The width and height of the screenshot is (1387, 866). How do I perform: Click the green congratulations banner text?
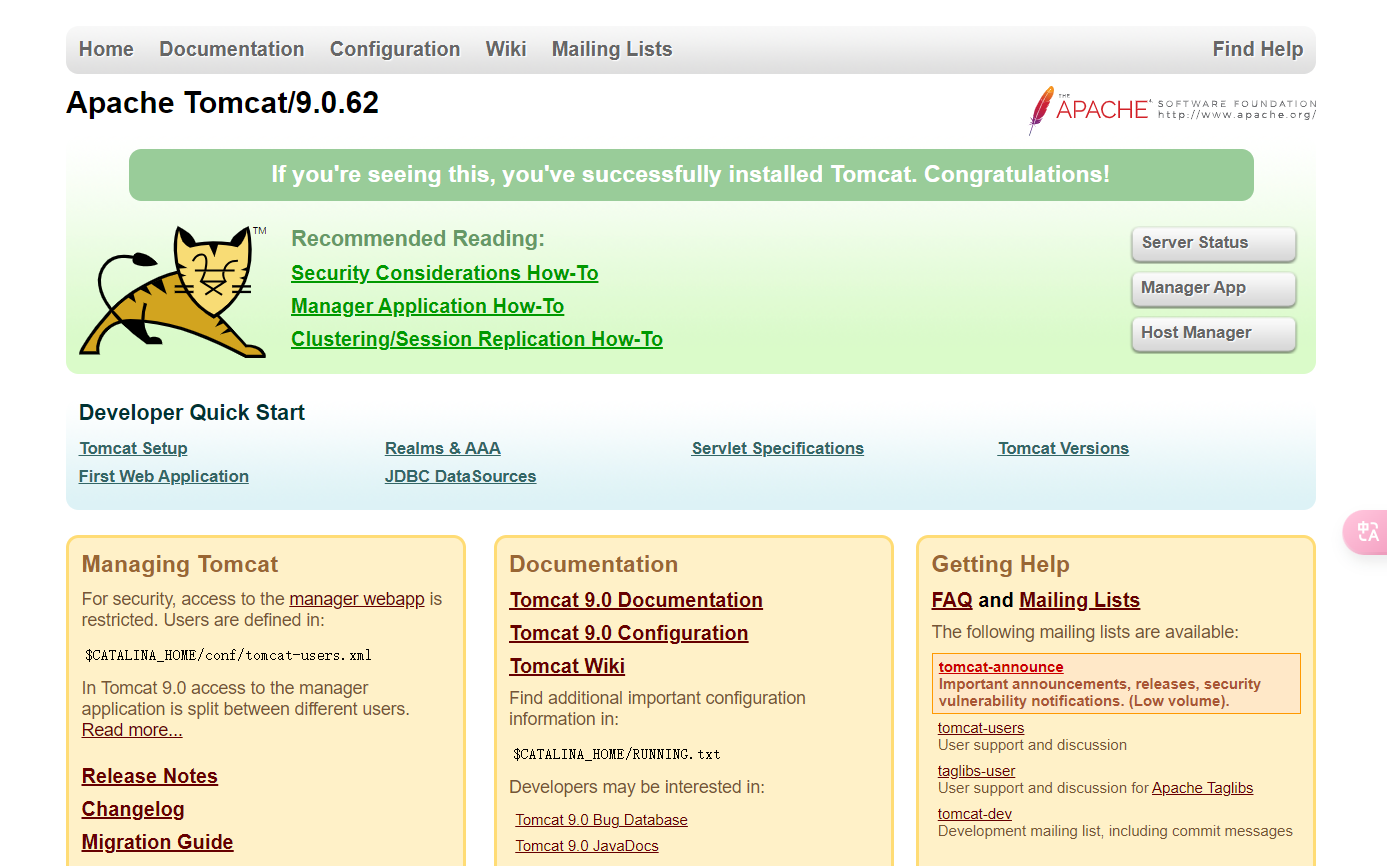tap(690, 175)
